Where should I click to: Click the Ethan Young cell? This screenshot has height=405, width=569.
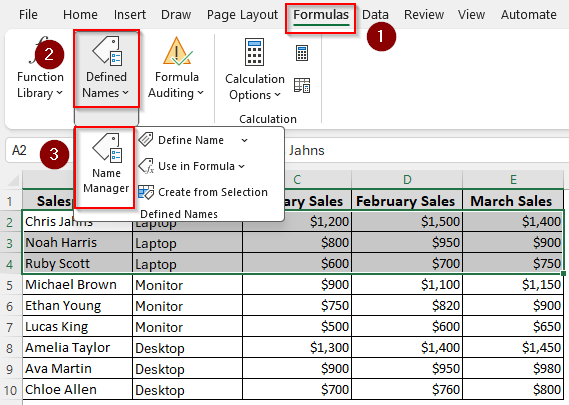pyautogui.click(x=78, y=306)
